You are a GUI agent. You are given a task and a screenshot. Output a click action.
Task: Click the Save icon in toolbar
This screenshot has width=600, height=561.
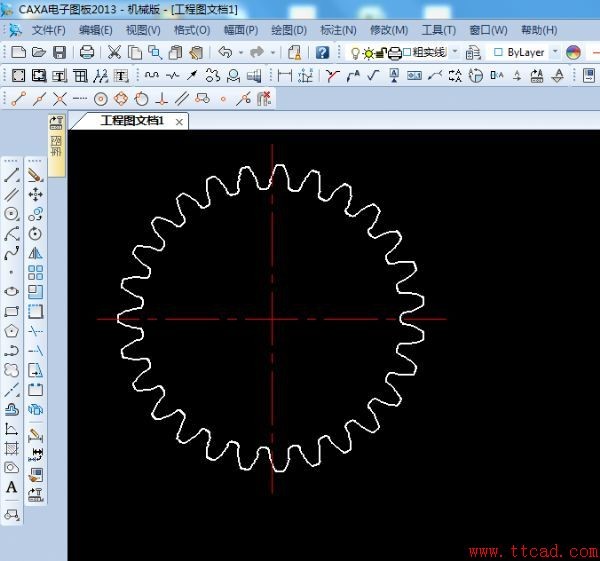[59, 52]
